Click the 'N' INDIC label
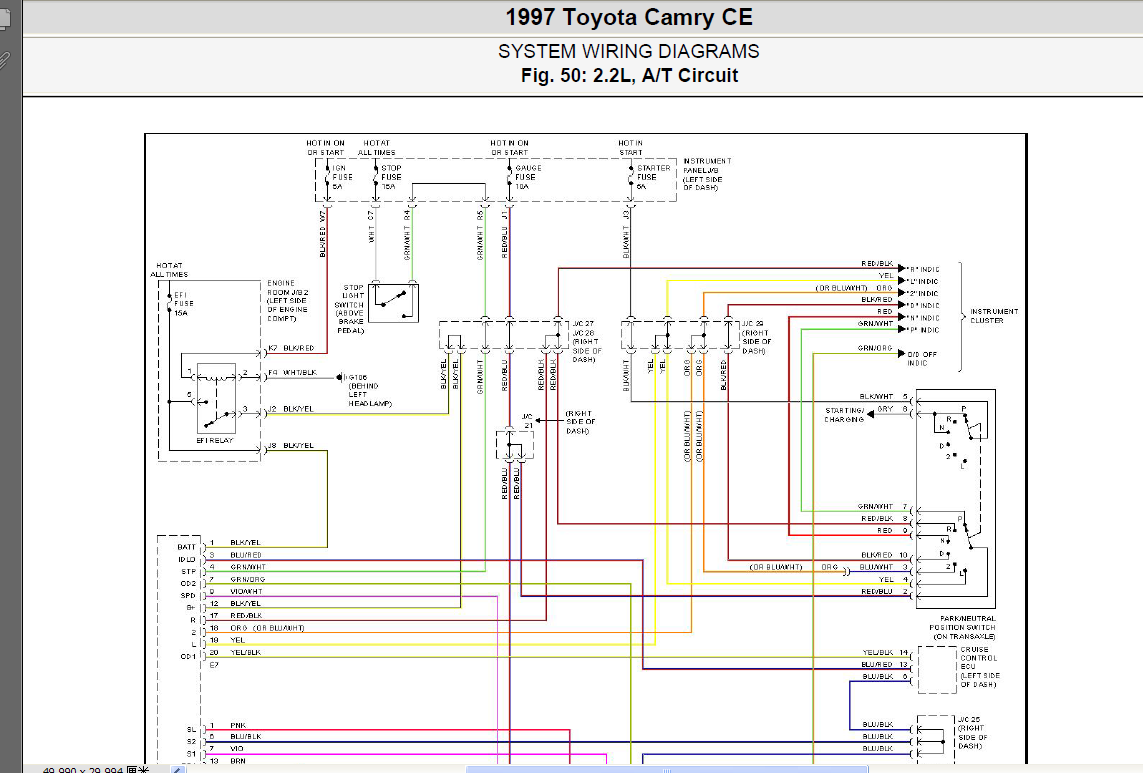The height and width of the screenshot is (773, 1143). (923, 318)
